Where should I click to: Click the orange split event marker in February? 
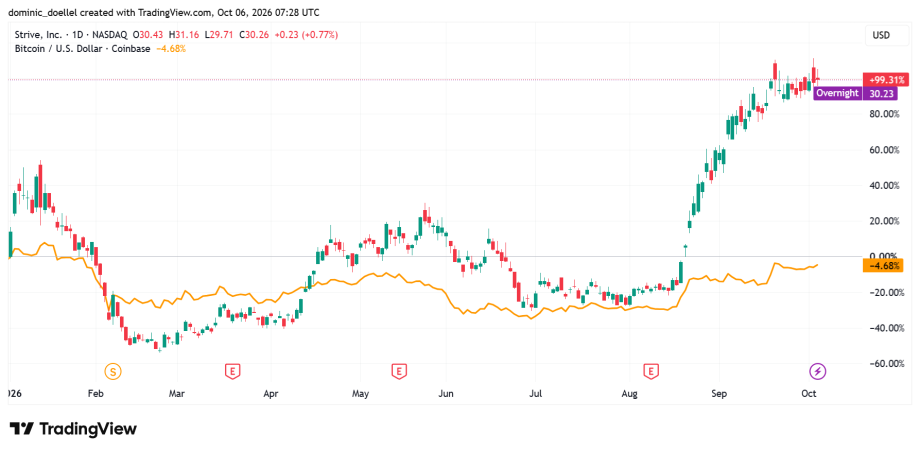113,371
